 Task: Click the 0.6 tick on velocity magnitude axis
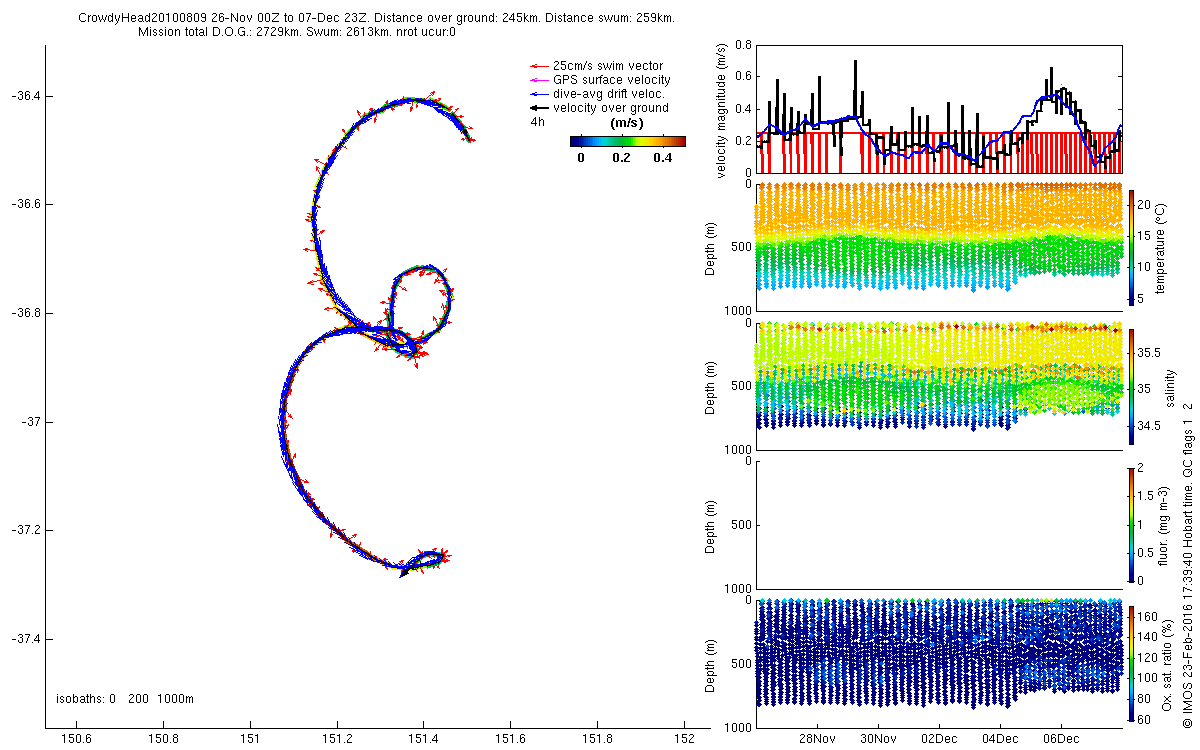(742, 77)
